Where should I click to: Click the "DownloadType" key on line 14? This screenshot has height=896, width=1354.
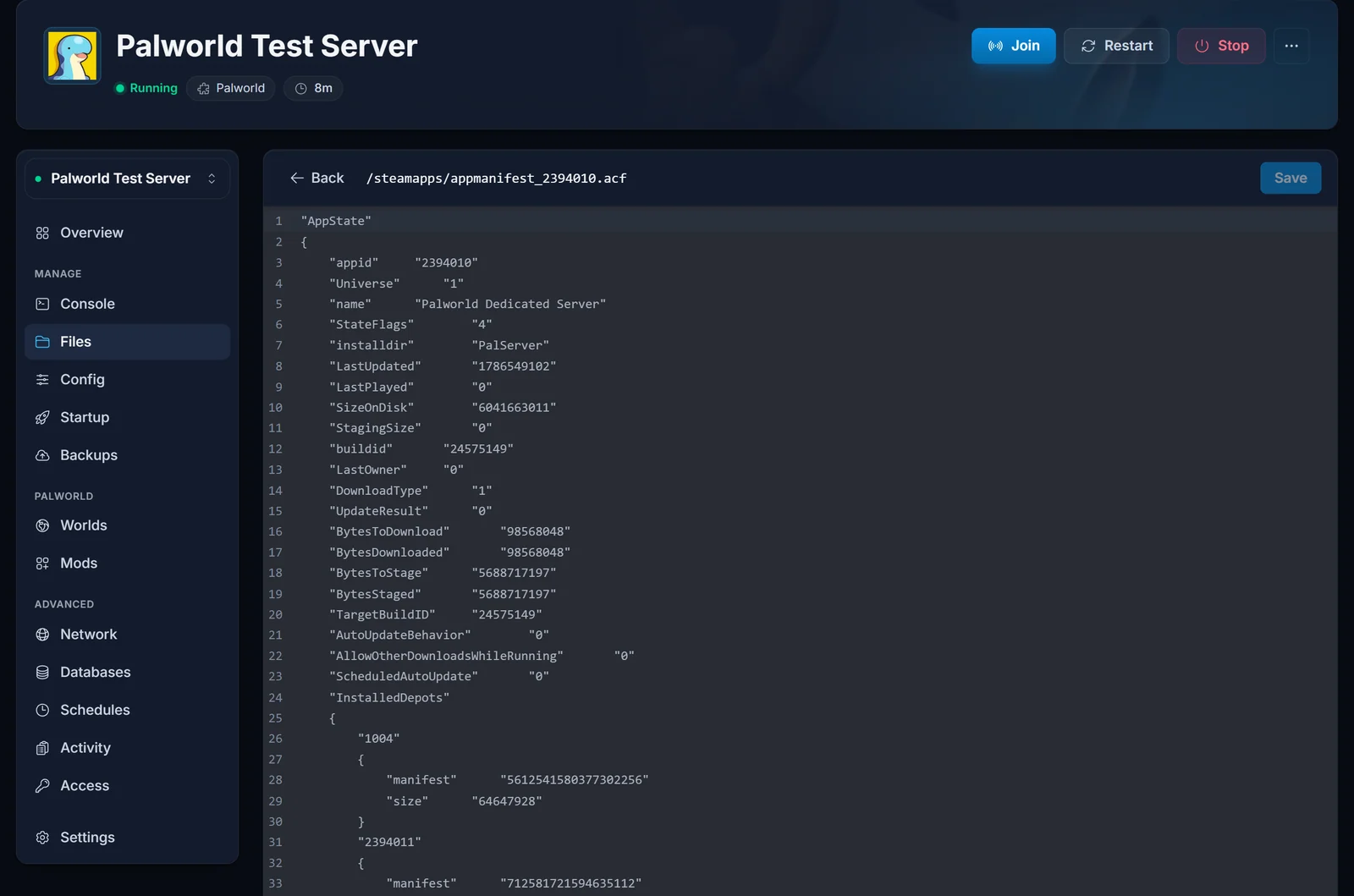pyautogui.click(x=378, y=491)
